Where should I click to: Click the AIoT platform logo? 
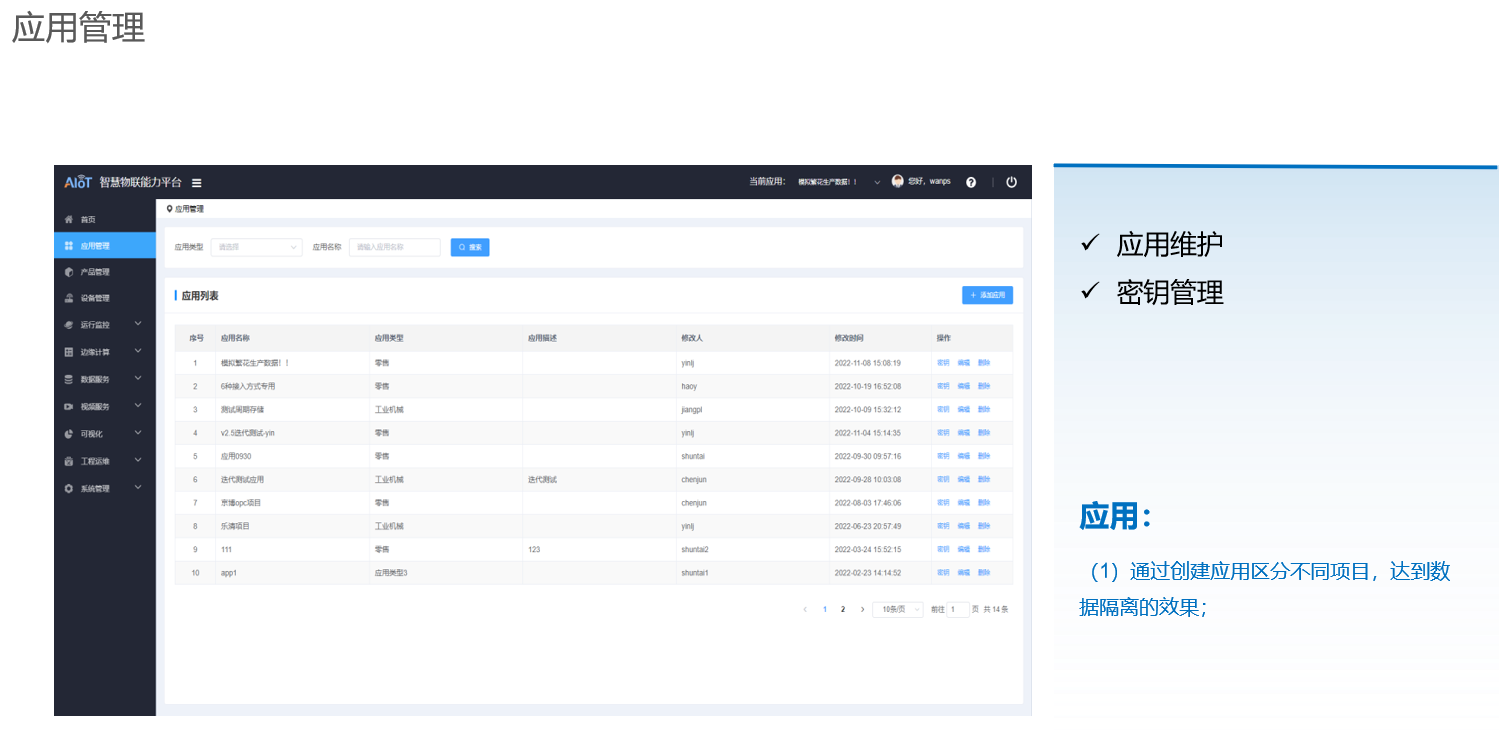pos(78,182)
